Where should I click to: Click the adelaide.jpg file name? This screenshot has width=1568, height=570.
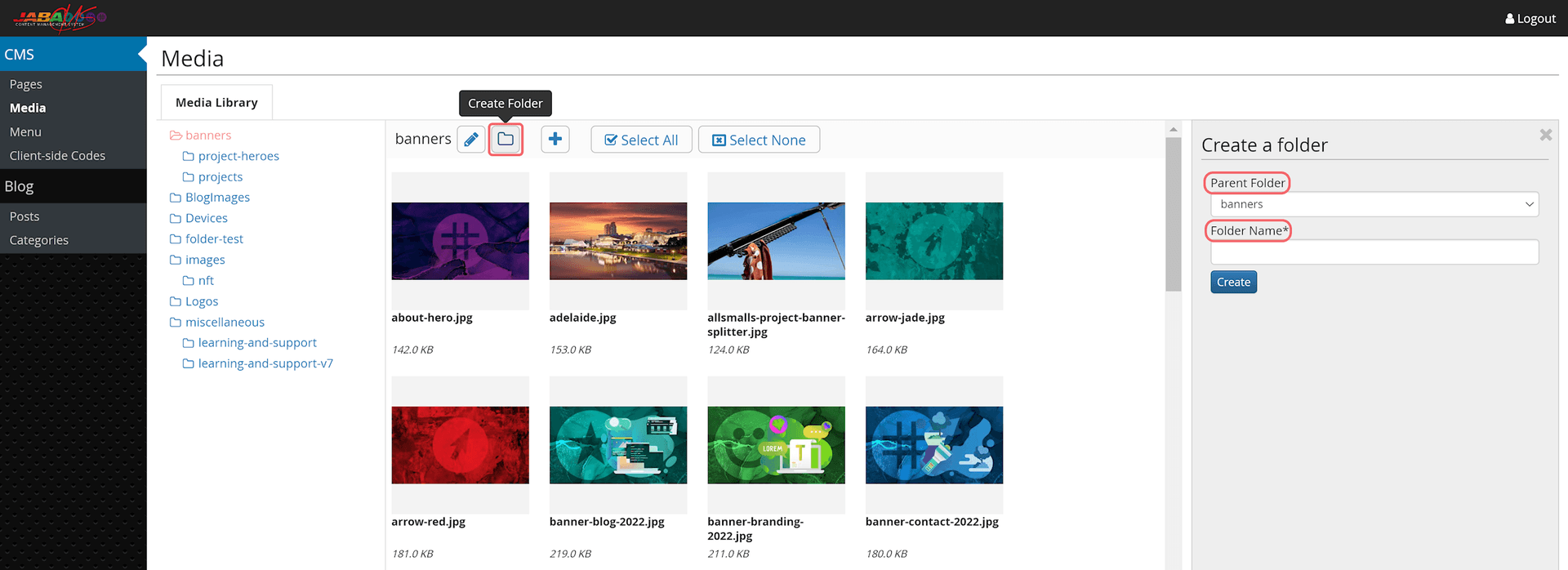point(583,318)
